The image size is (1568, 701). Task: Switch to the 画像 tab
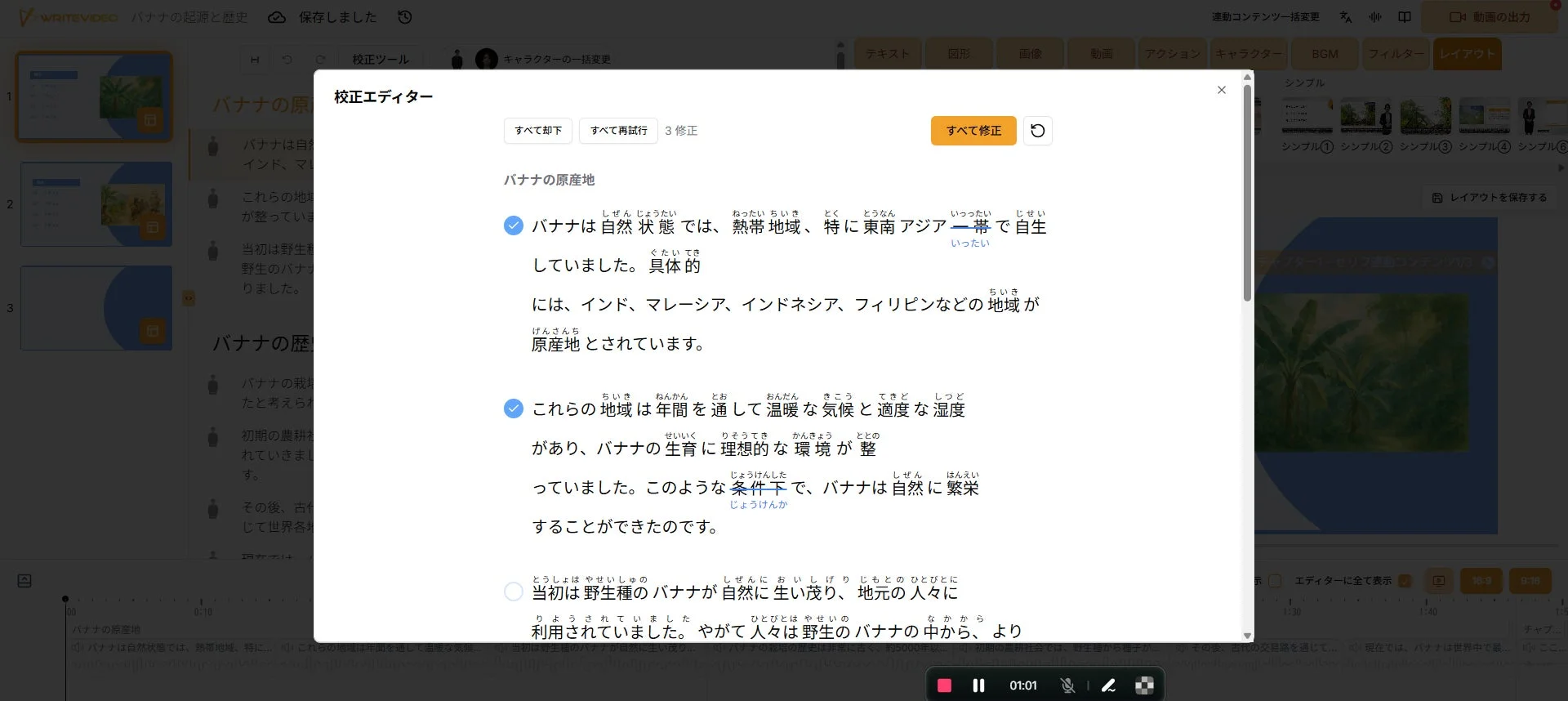tap(1030, 54)
